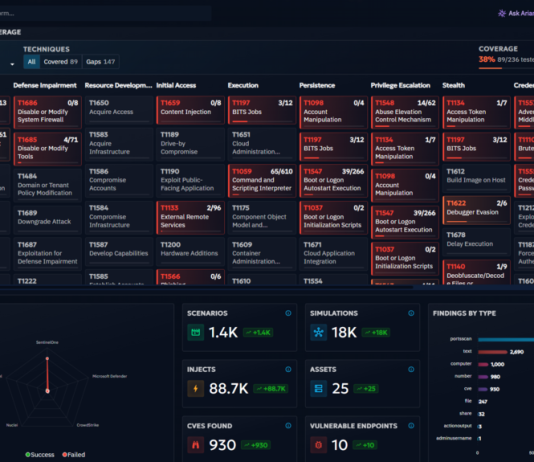Open T1140 Deobfuscate/Decode card
Viewport: 534px width, 462px height.
pyautogui.click(x=476, y=272)
